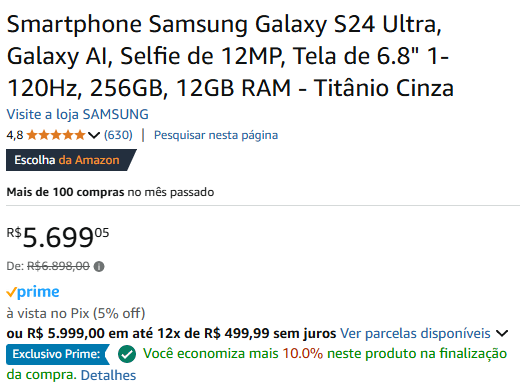Screen dimensions: 529x387
Task: Click the à vista no Pix text
Action: click(76, 313)
